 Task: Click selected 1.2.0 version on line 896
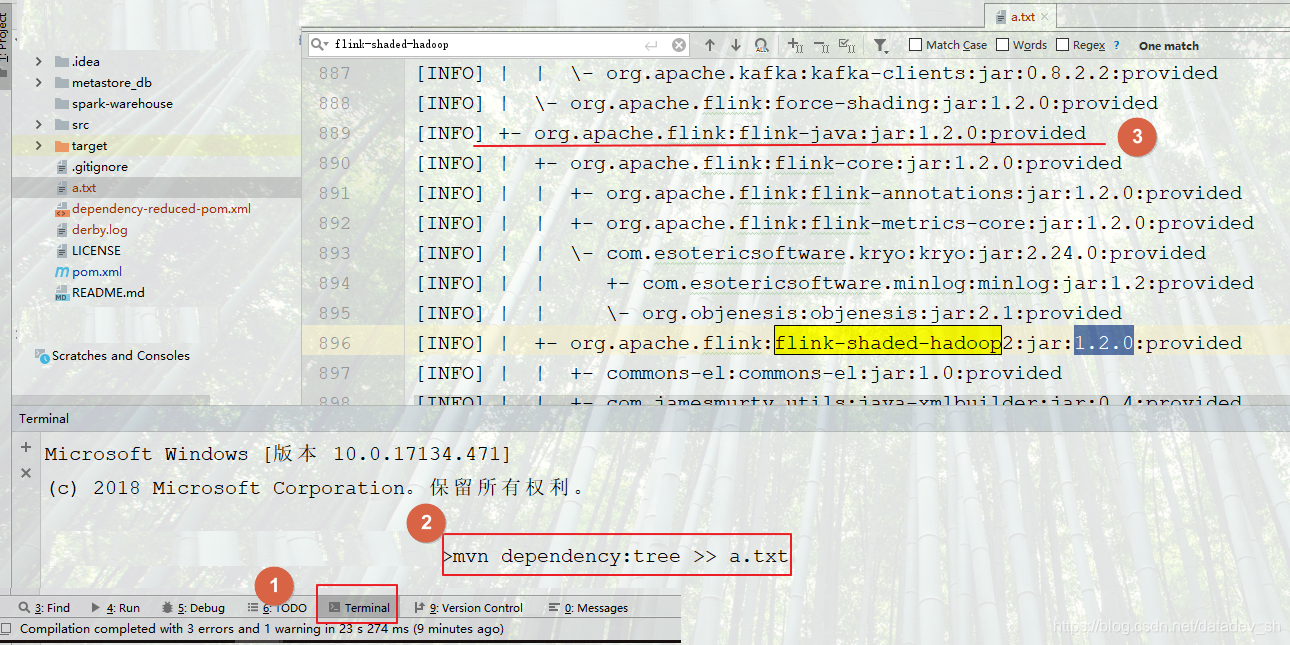point(1104,342)
